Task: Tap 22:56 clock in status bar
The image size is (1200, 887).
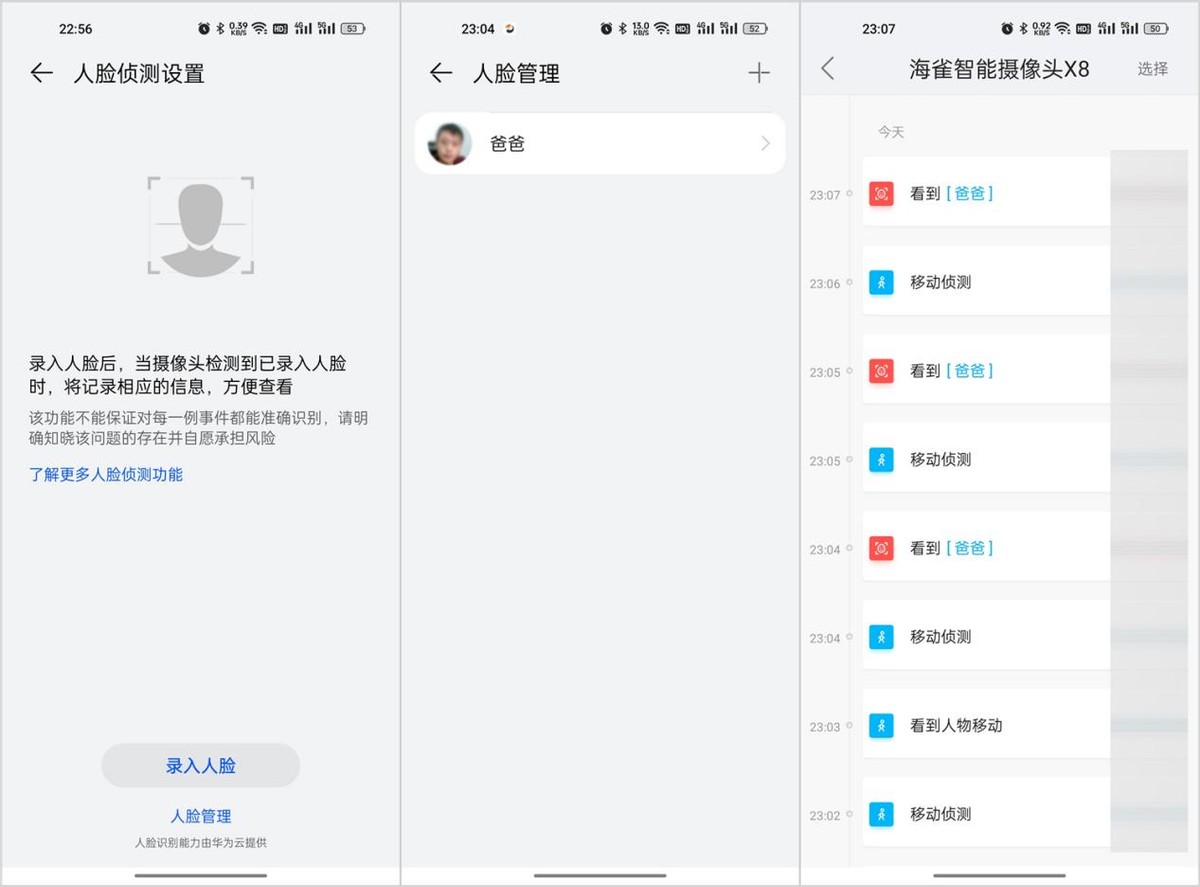Action: click(76, 29)
